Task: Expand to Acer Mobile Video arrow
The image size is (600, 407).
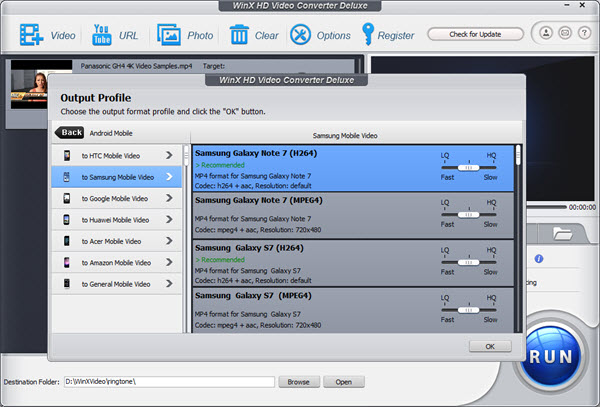Action: (169, 241)
